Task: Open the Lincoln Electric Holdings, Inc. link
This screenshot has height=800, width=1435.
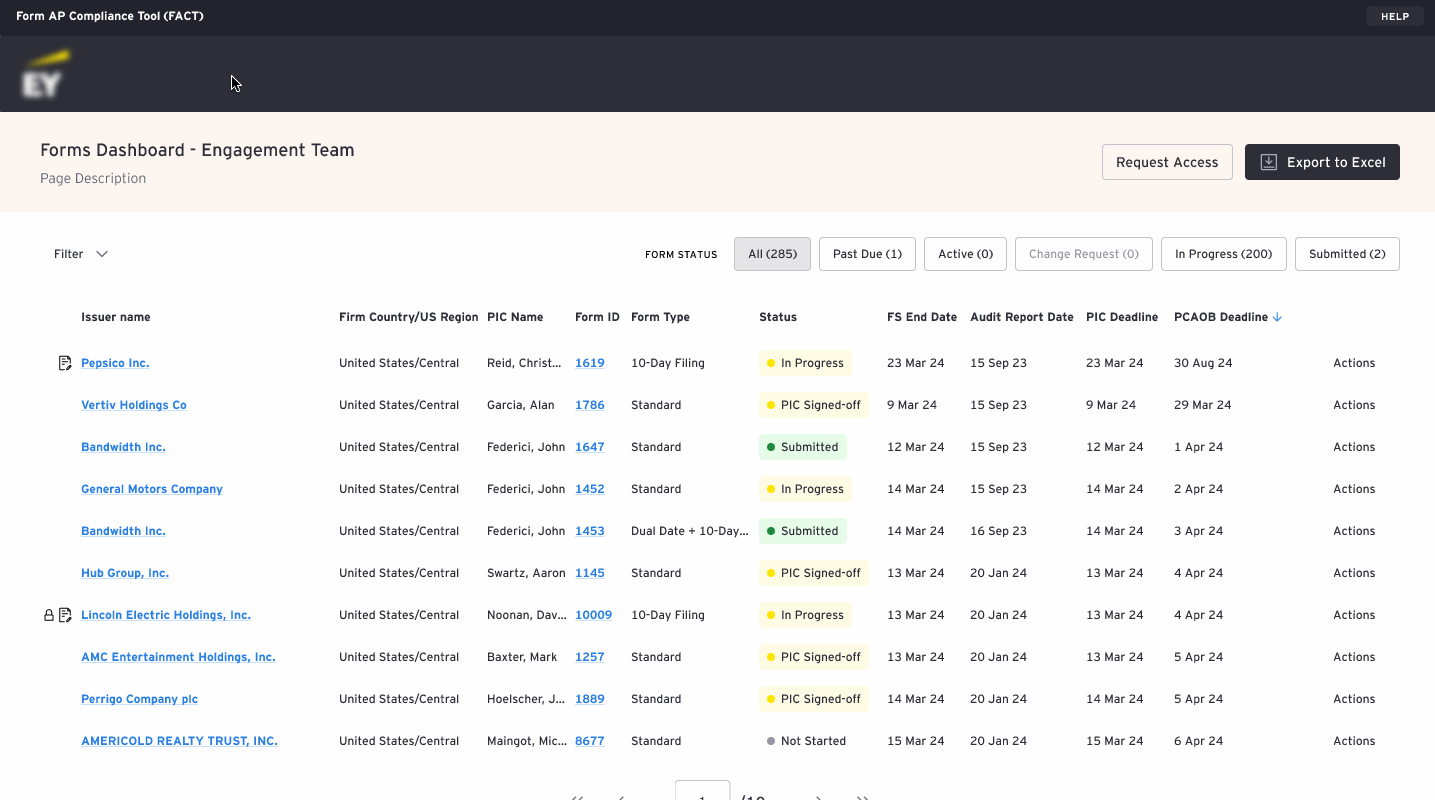Action: (166, 615)
